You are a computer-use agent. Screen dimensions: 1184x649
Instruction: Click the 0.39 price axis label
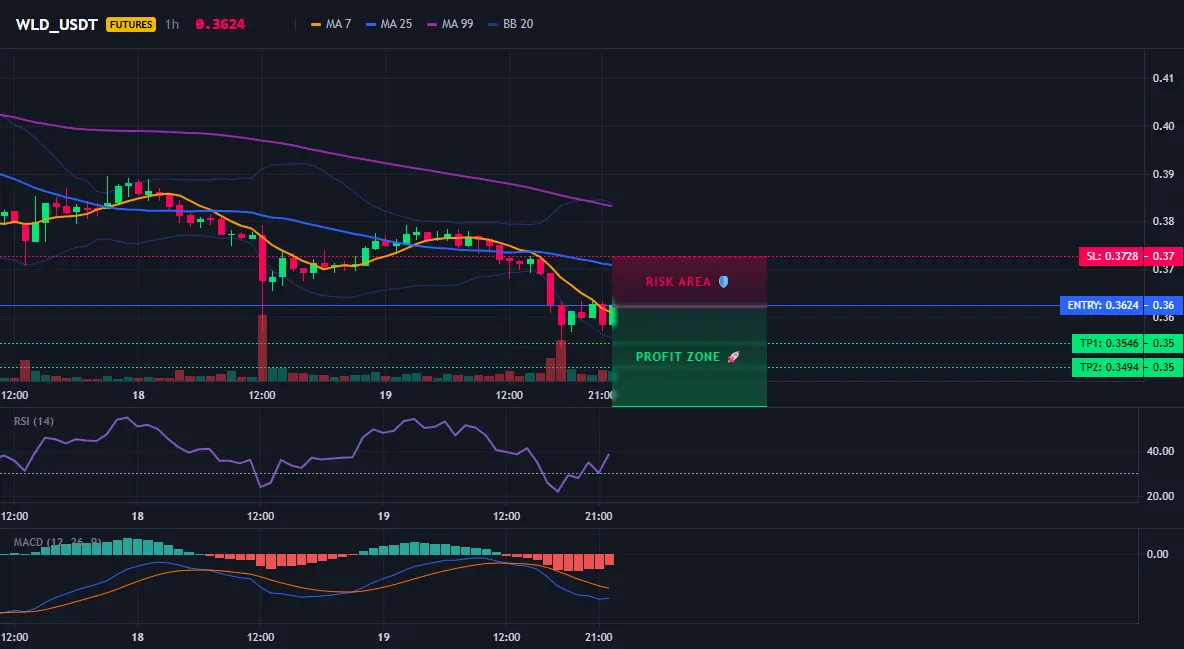point(1163,174)
